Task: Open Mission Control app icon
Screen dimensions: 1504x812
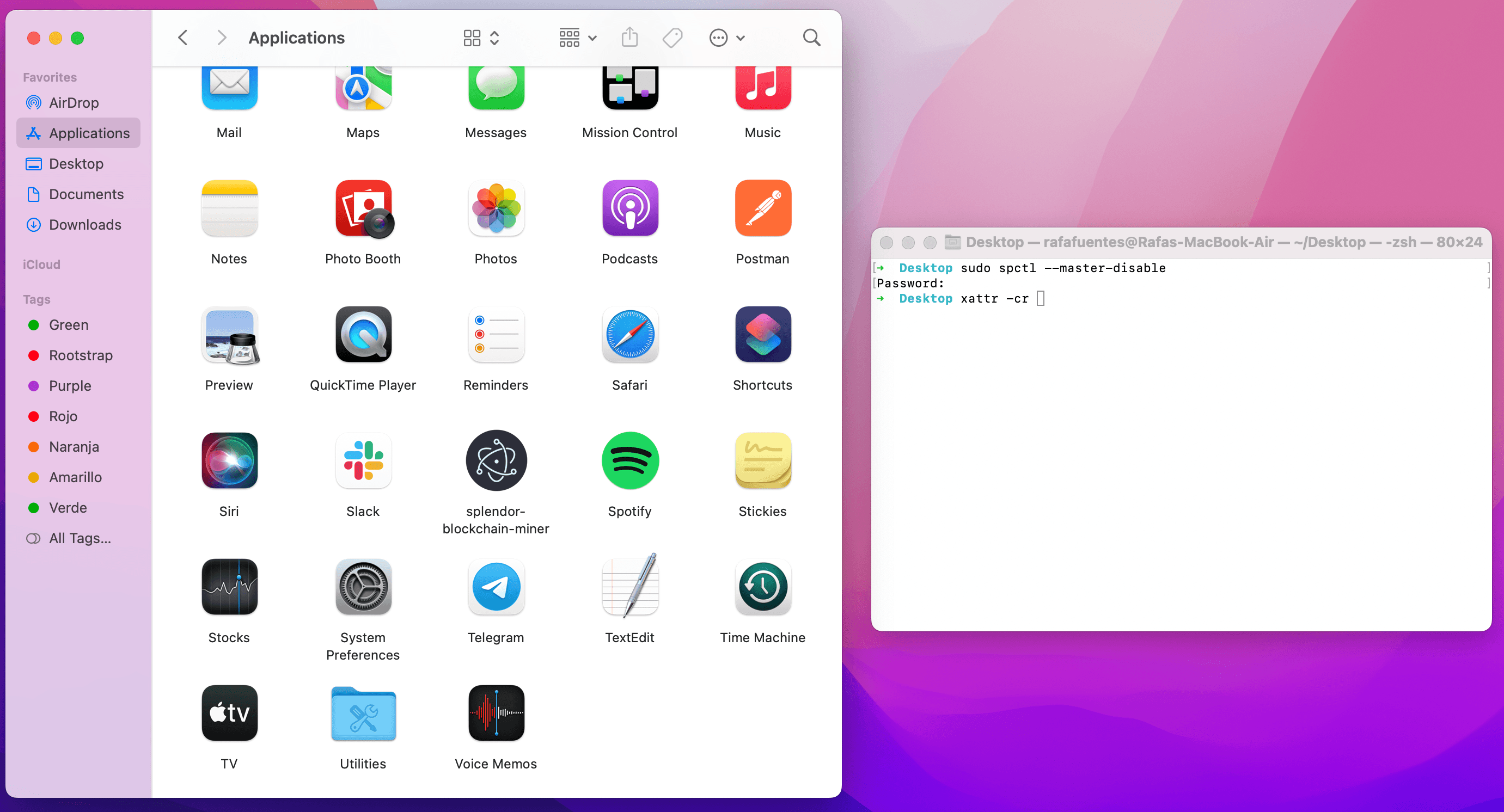Action: tap(630, 88)
